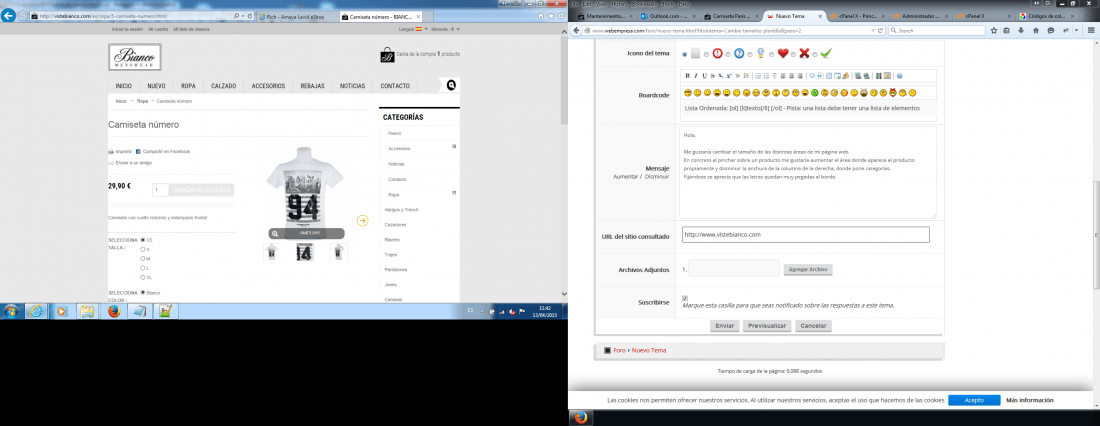Select red heart topic icon radio
This screenshot has height=426, width=1100.
click(x=772, y=54)
